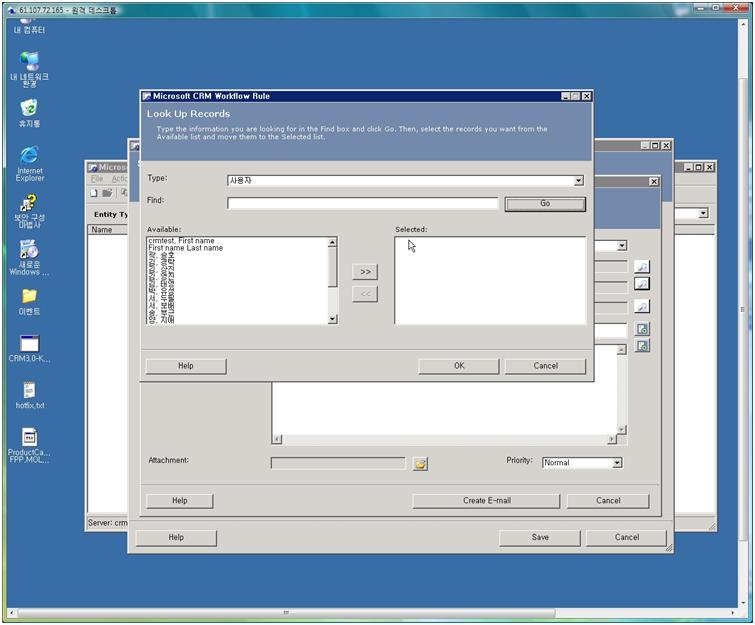Open the 새로운 Windows desktop shortcut
The height and width of the screenshot is (625, 755).
point(29,258)
